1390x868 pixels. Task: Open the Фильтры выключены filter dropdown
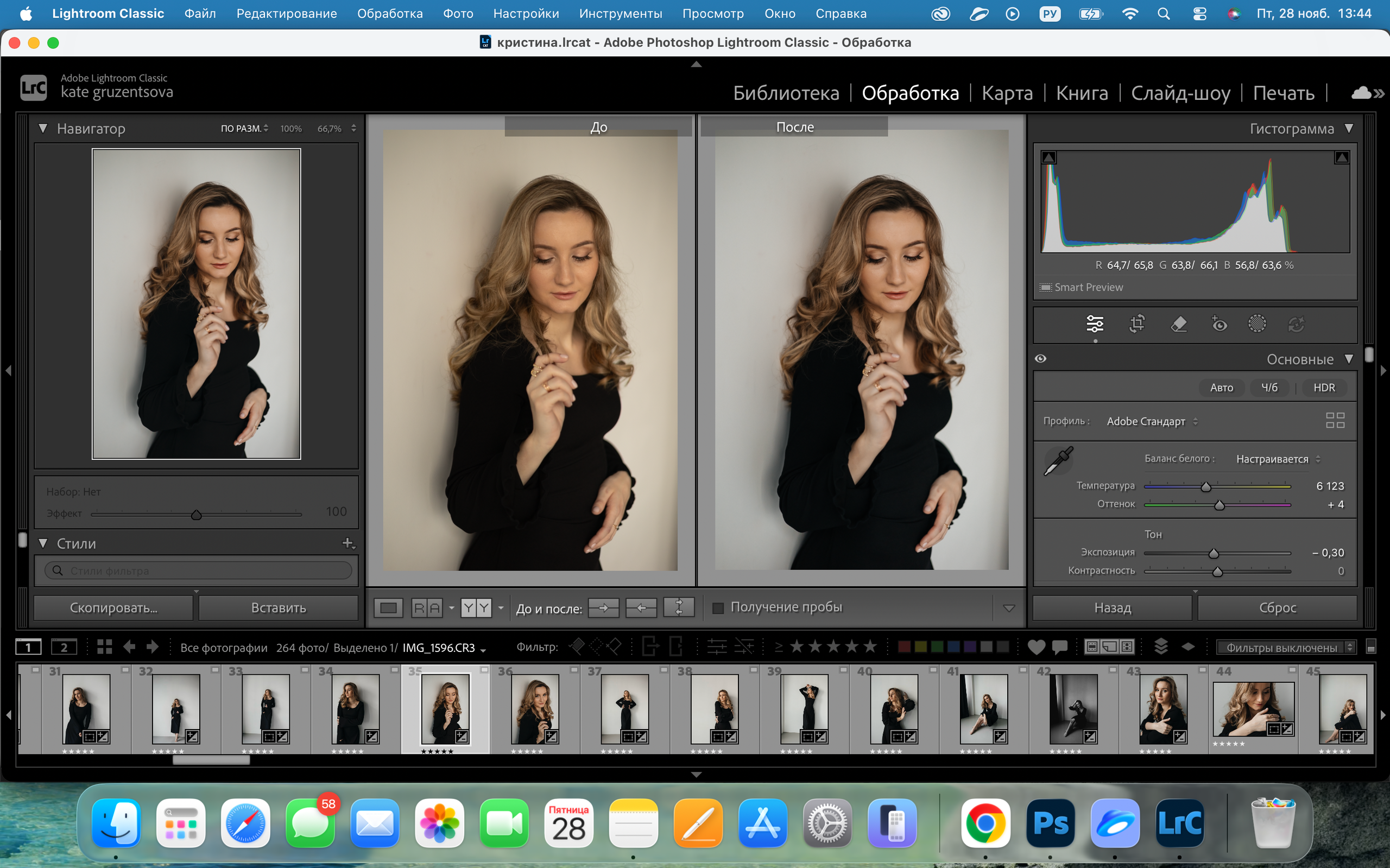coord(1286,648)
